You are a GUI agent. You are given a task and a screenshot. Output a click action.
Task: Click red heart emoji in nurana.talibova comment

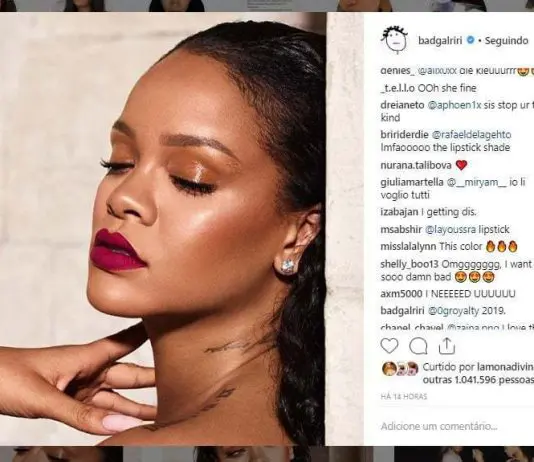point(461,165)
